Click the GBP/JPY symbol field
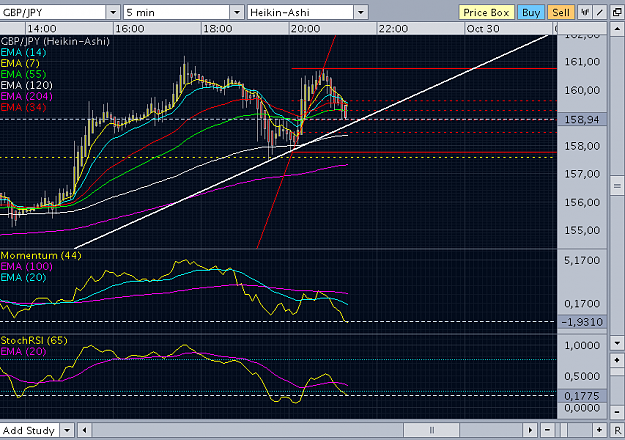625x440 pixels. [x=53, y=12]
